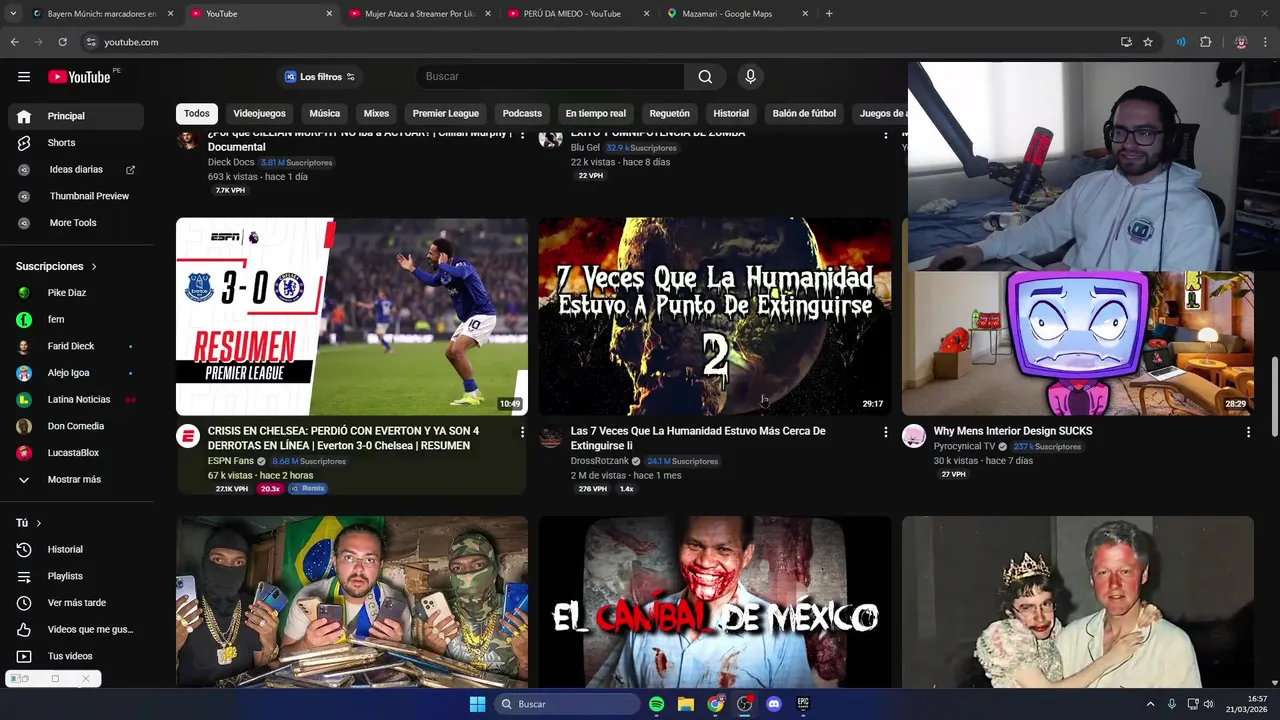1280x720 pixels.
Task: Click the Chrome address bar
Action: (x=600, y=42)
